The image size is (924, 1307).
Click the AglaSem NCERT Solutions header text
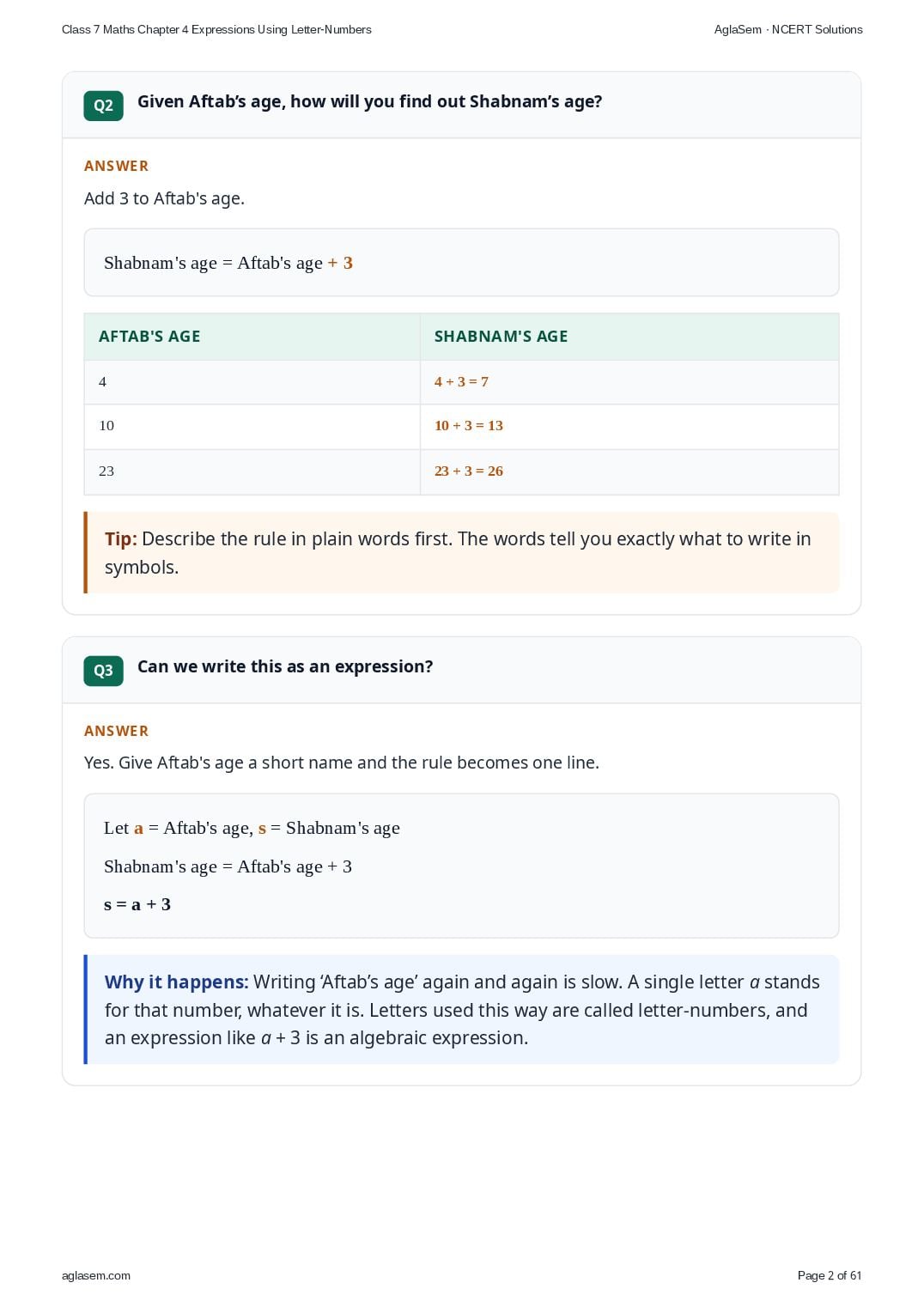788,29
